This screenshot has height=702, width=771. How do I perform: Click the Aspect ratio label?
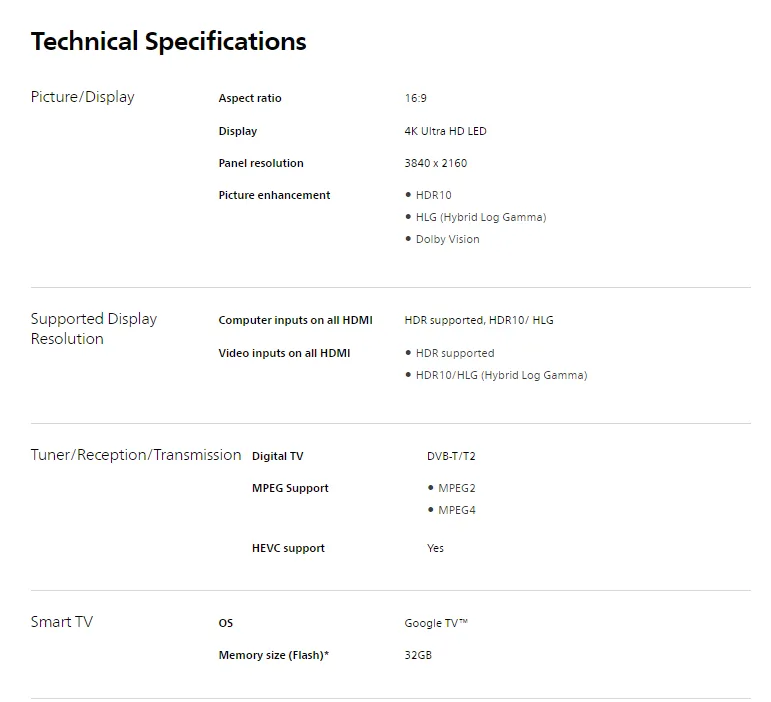pos(250,98)
